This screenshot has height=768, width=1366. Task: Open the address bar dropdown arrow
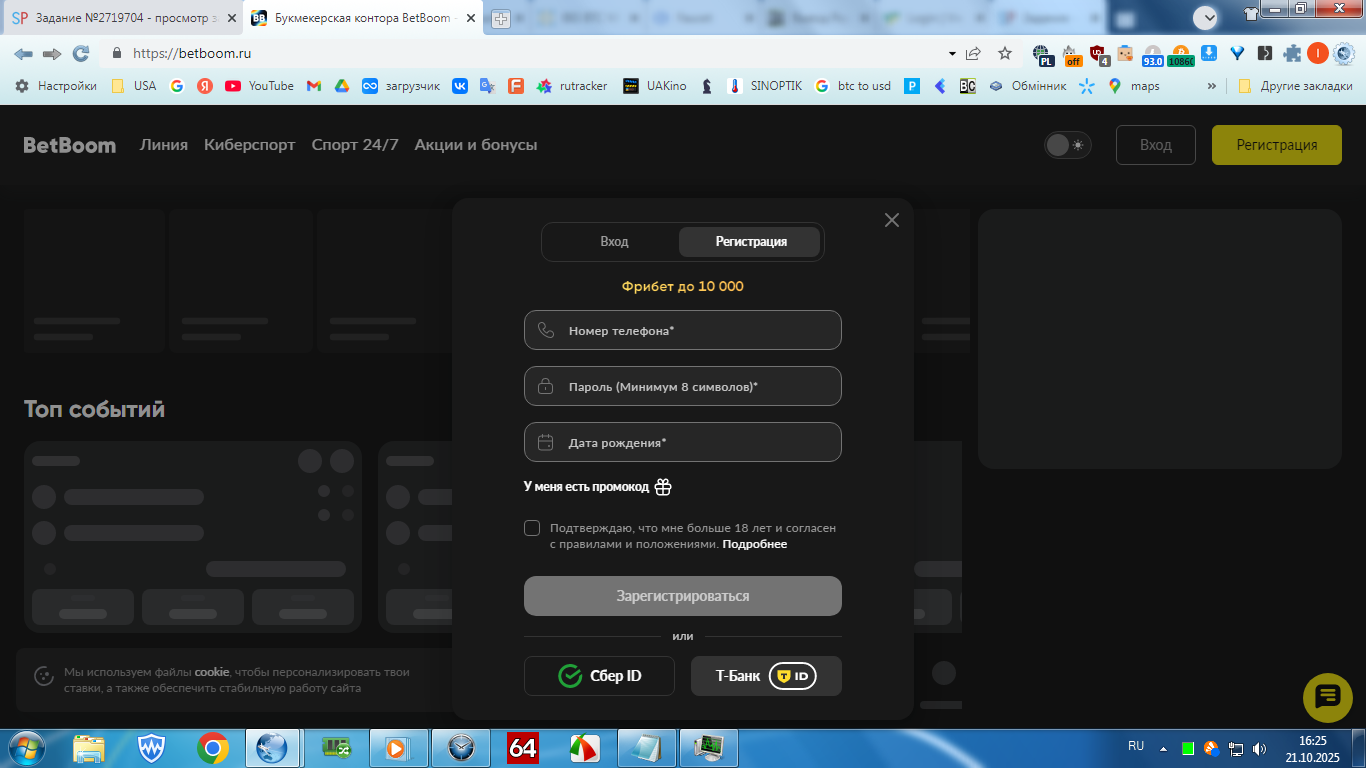pyautogui.click(x=952, y=54)
